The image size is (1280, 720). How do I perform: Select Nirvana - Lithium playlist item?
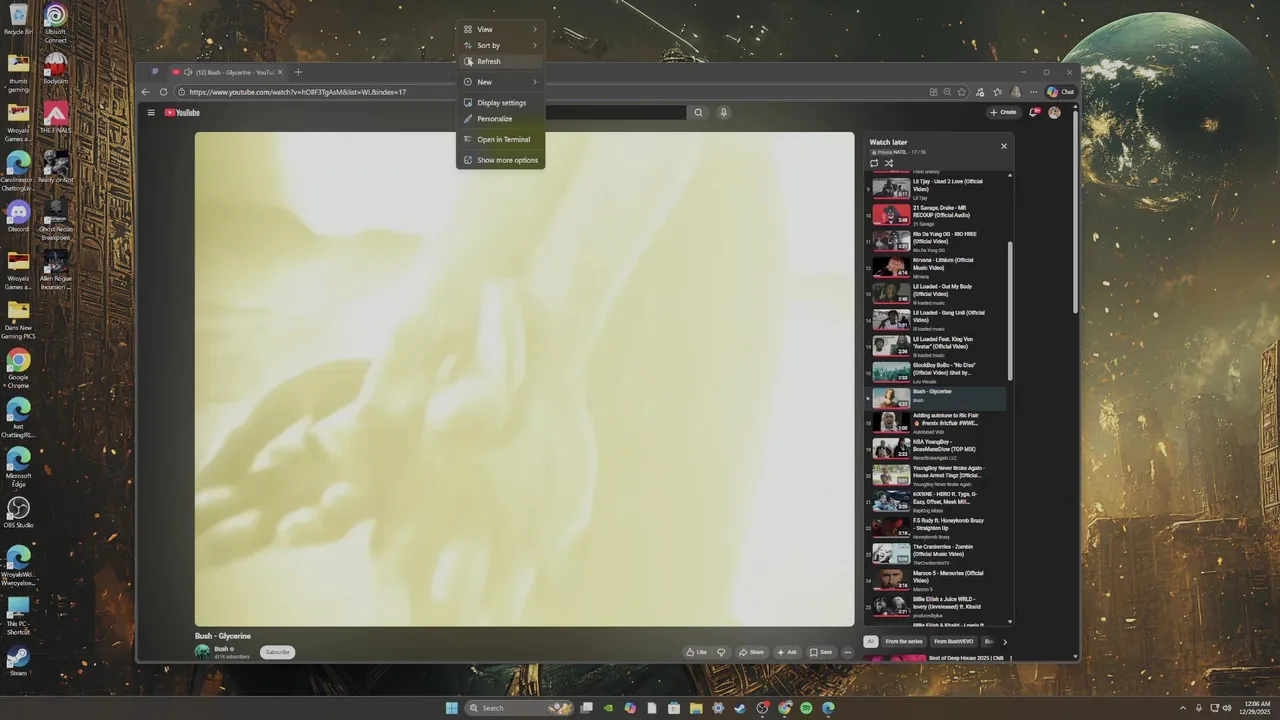pyautogui.click(x=936, y=267)
